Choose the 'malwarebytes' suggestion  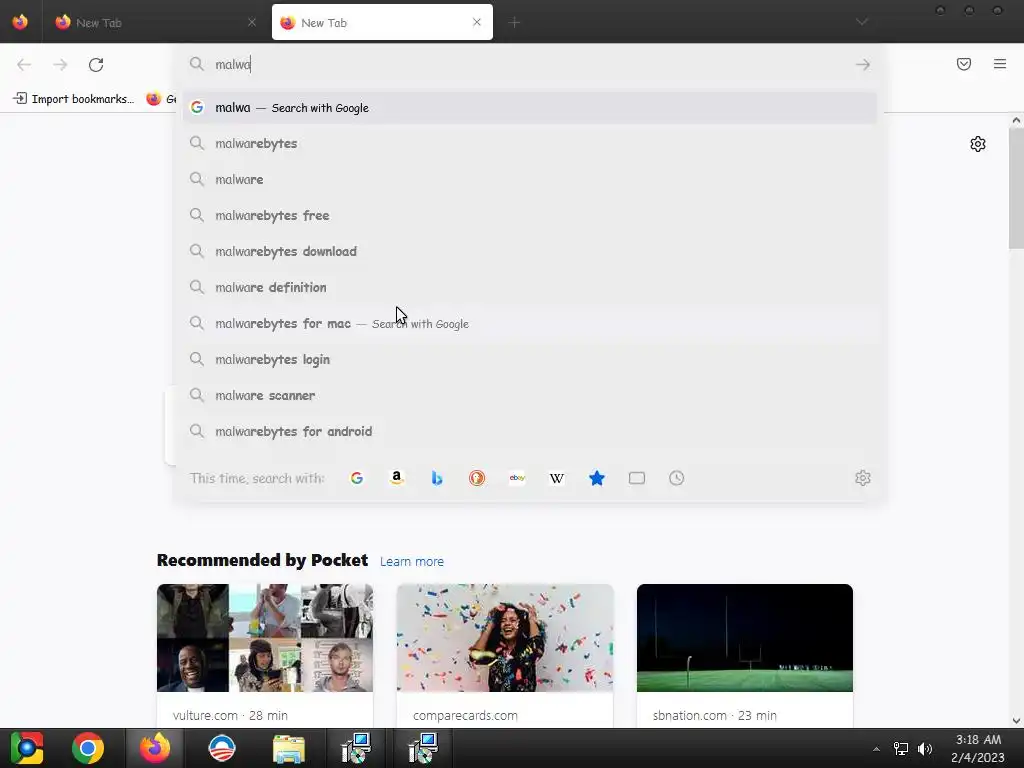[530, 143]
